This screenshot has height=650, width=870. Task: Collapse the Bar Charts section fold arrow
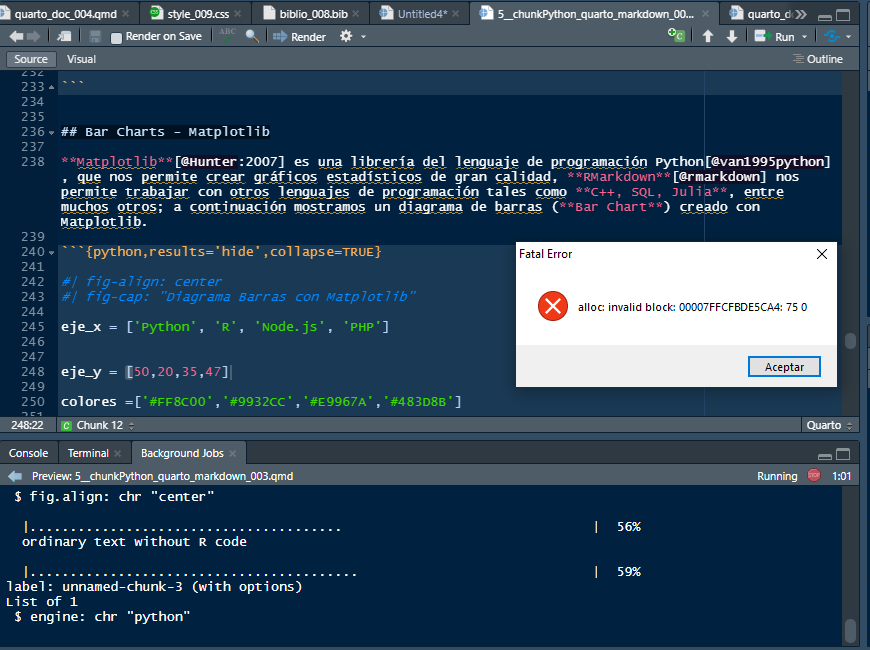(x=52, y=133)
